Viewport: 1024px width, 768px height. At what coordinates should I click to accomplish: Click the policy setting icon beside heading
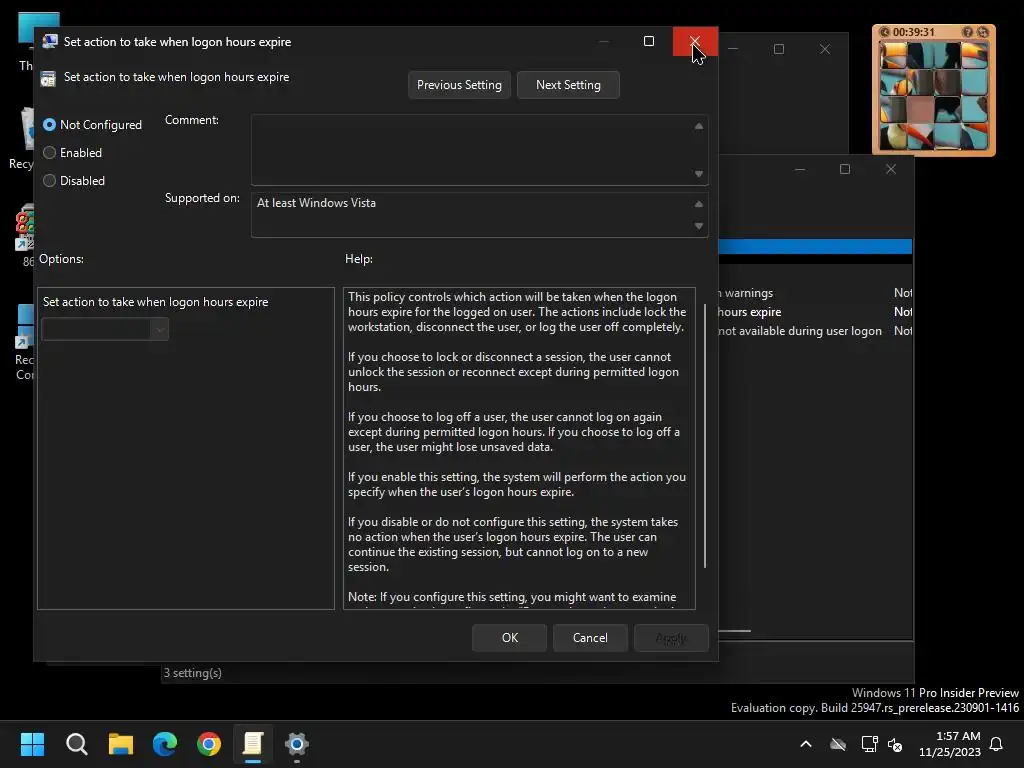(x=48, y=79)
